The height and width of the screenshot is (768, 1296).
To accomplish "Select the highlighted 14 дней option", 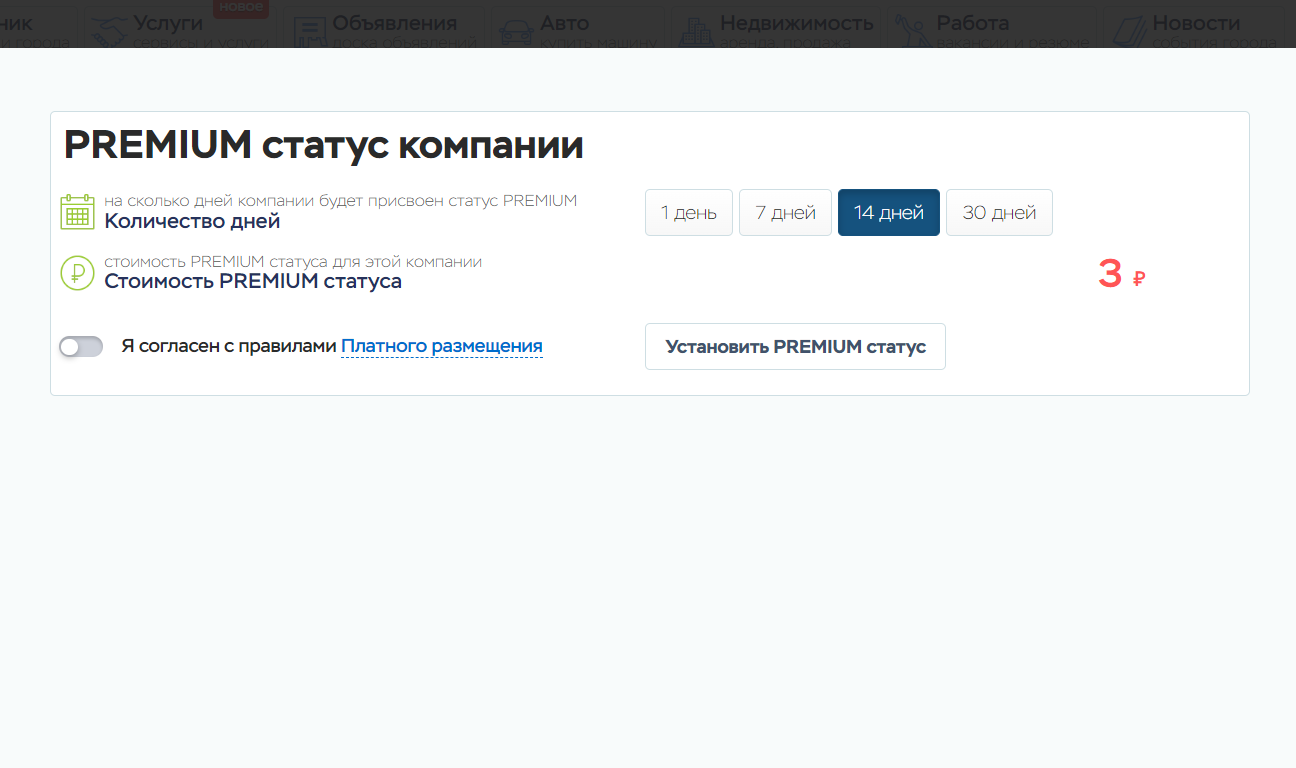I will coord(888,213).
